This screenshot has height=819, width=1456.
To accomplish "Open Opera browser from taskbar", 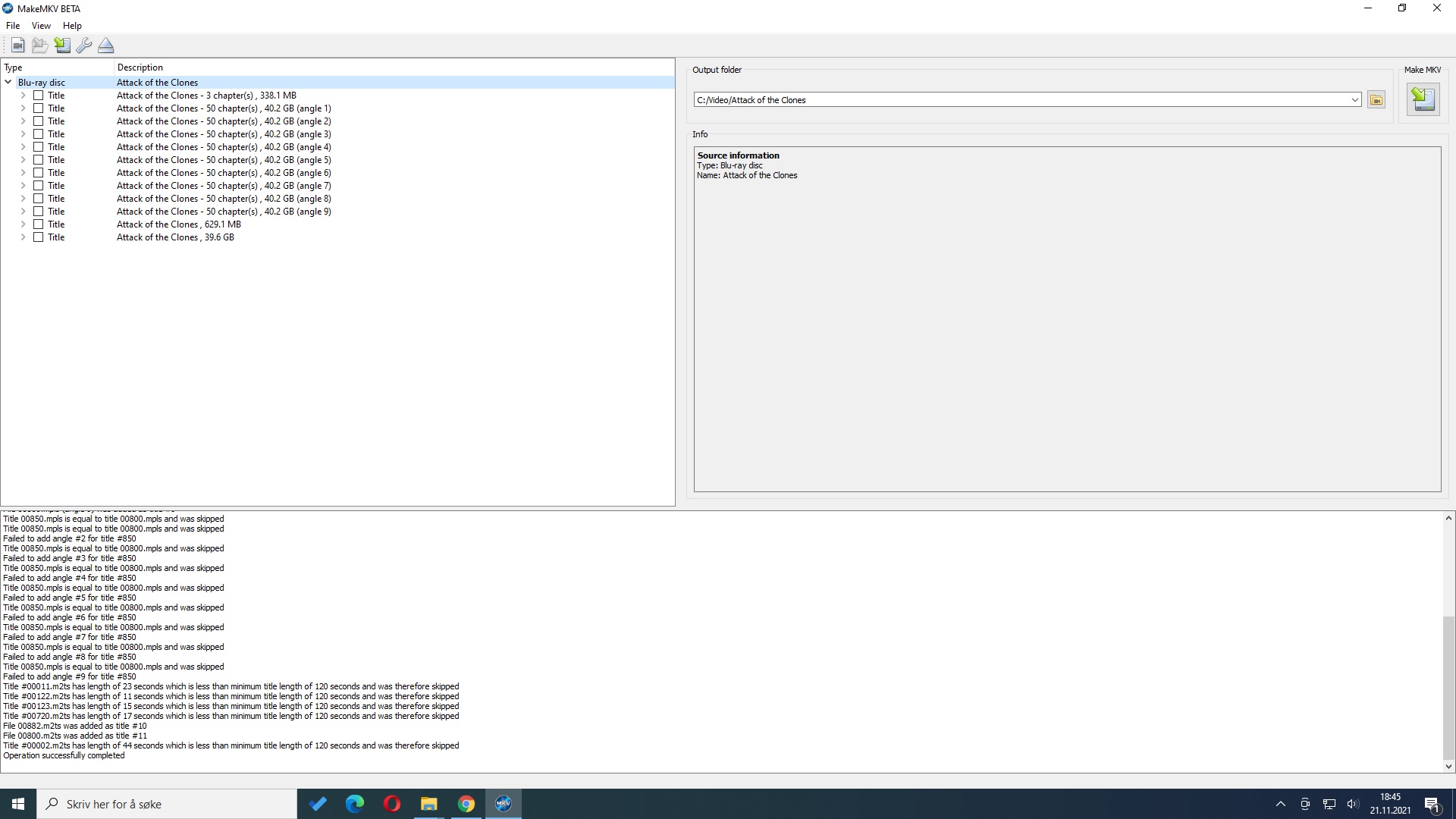I will point(392,804).
